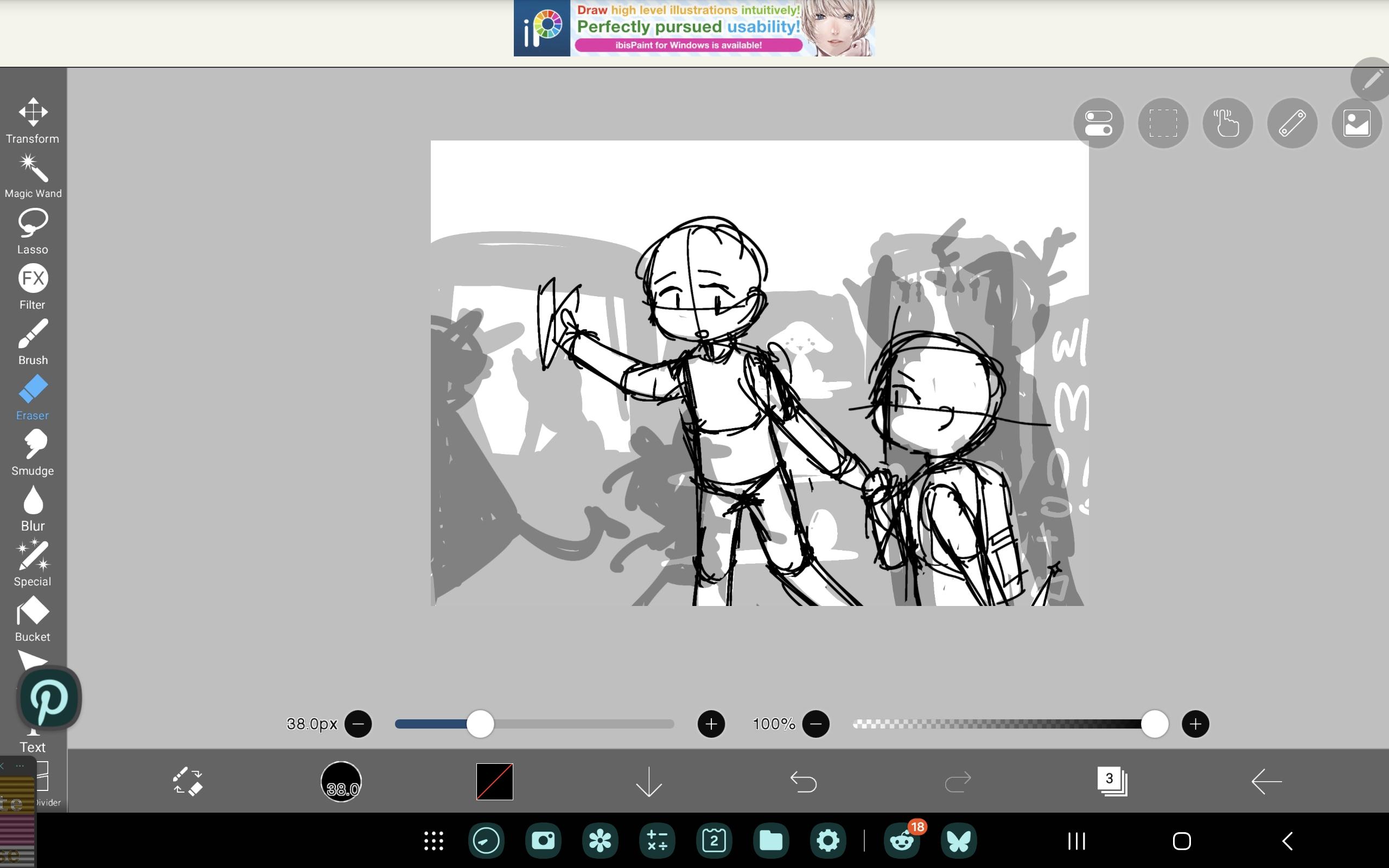Select the Smudge tool
Image resolution: width=1389 pixels, height=868 pixels.
pyautogui.click(x=33, y=452)
